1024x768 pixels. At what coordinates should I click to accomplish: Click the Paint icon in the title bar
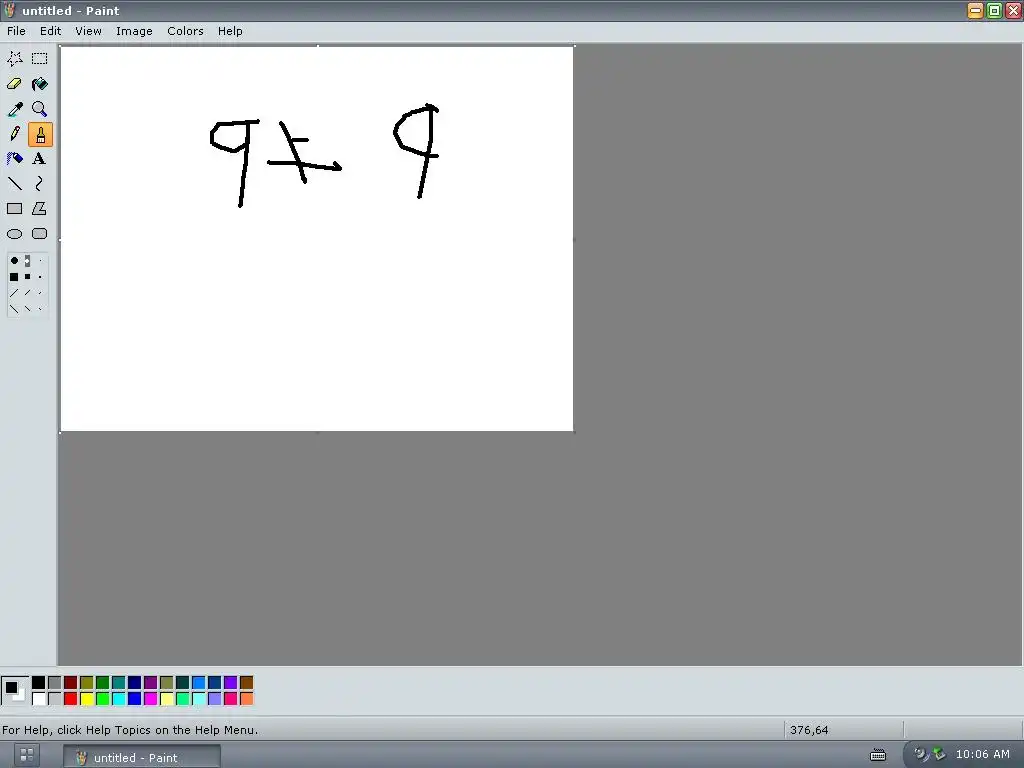[10, 10]
